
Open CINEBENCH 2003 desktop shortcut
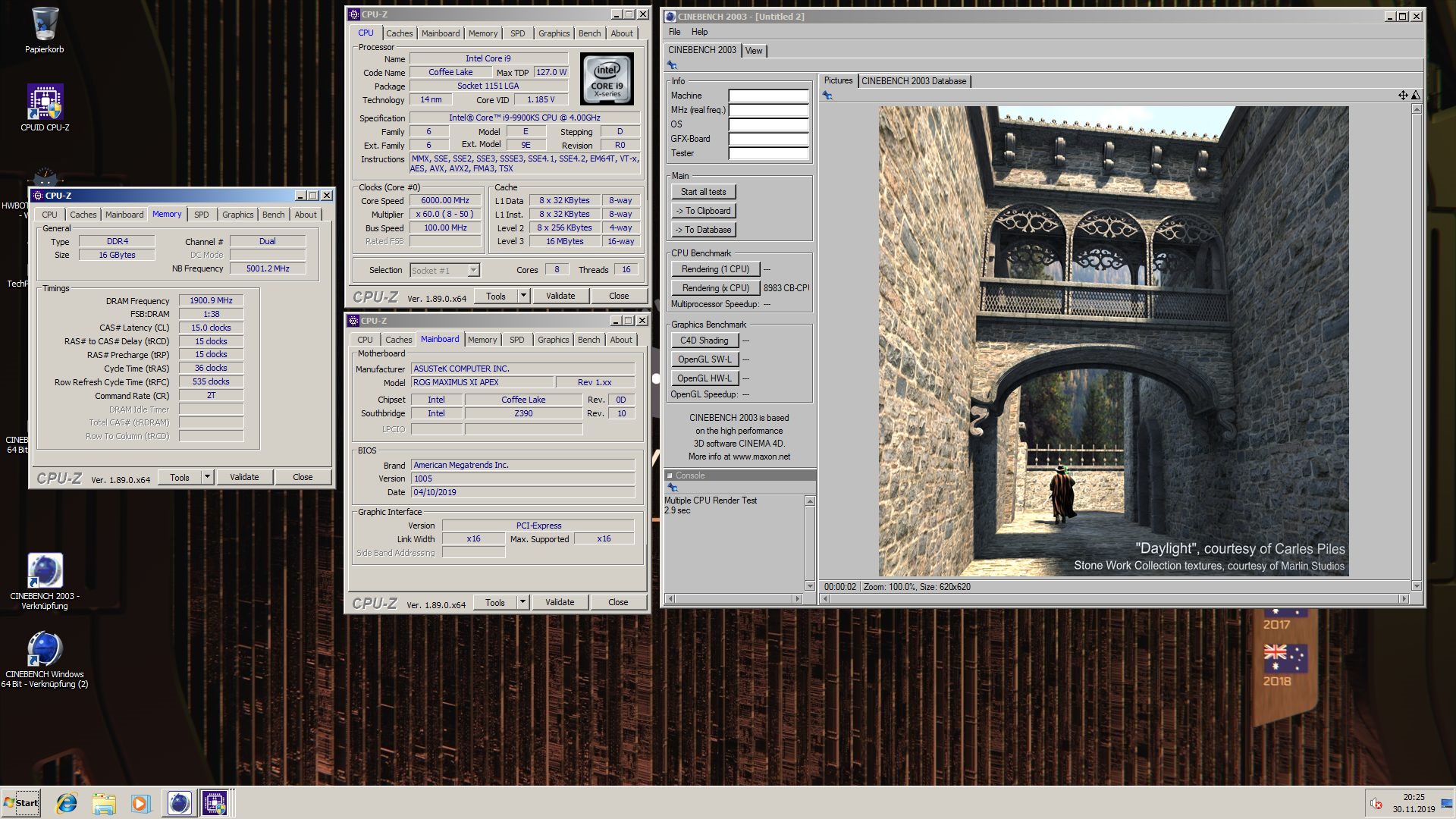point(45,581)
